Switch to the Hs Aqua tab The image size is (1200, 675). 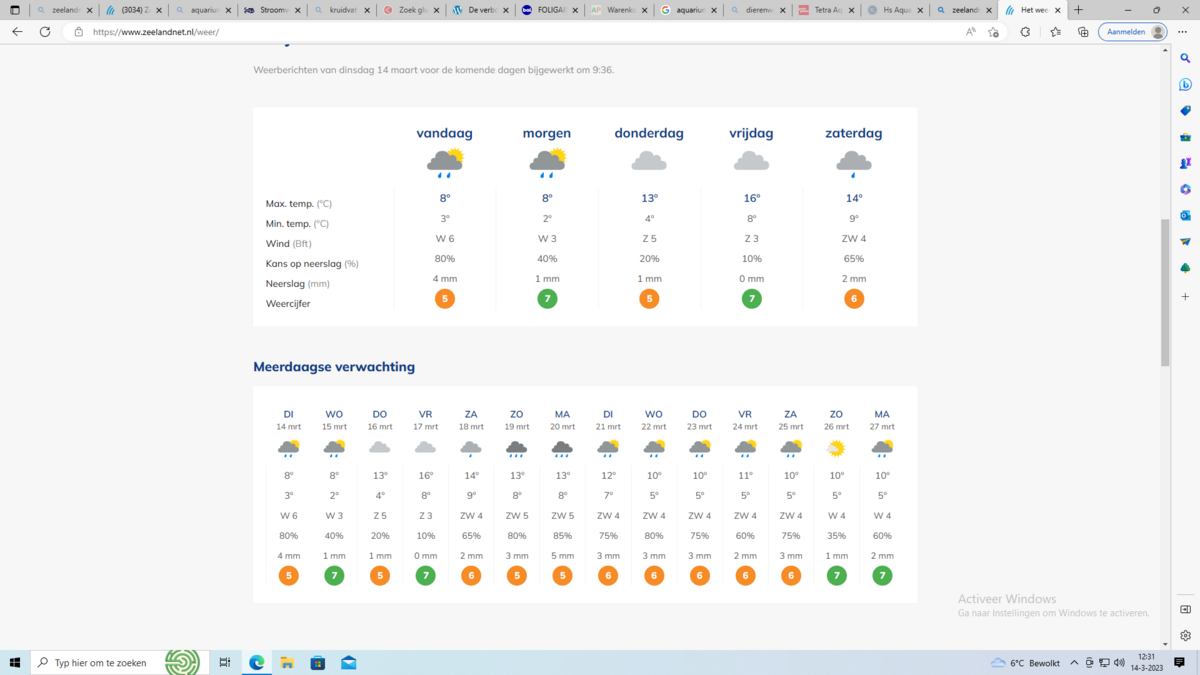pyautogui.click(x=893, y=10)
